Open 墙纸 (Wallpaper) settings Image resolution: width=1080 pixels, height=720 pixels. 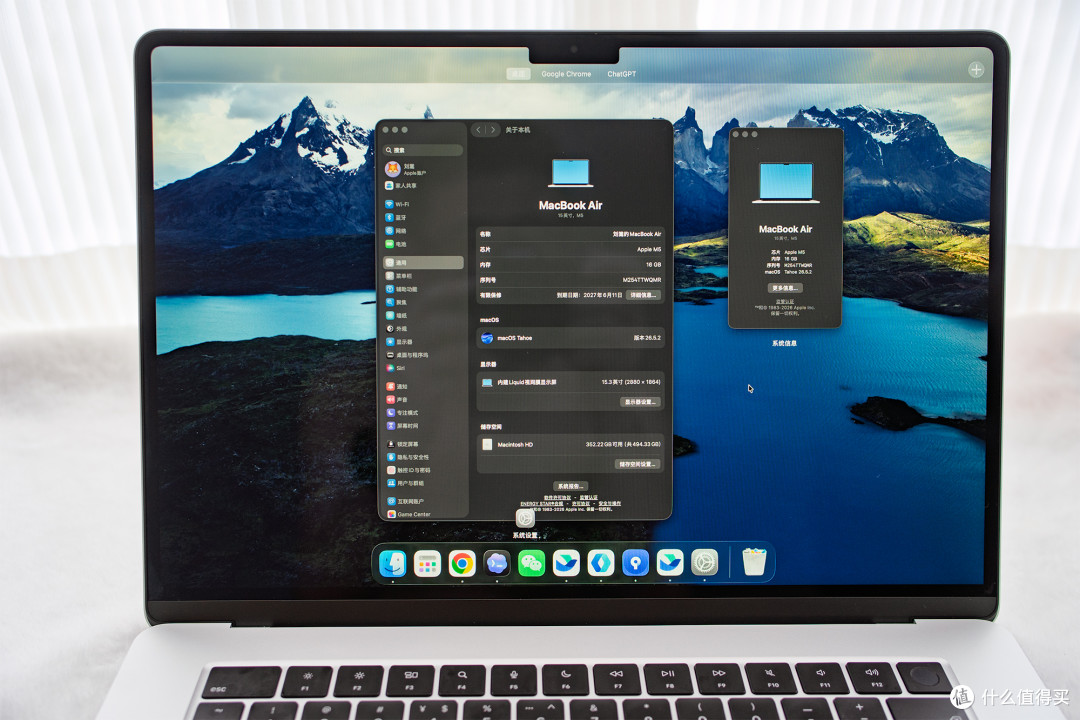coord(396,316)
